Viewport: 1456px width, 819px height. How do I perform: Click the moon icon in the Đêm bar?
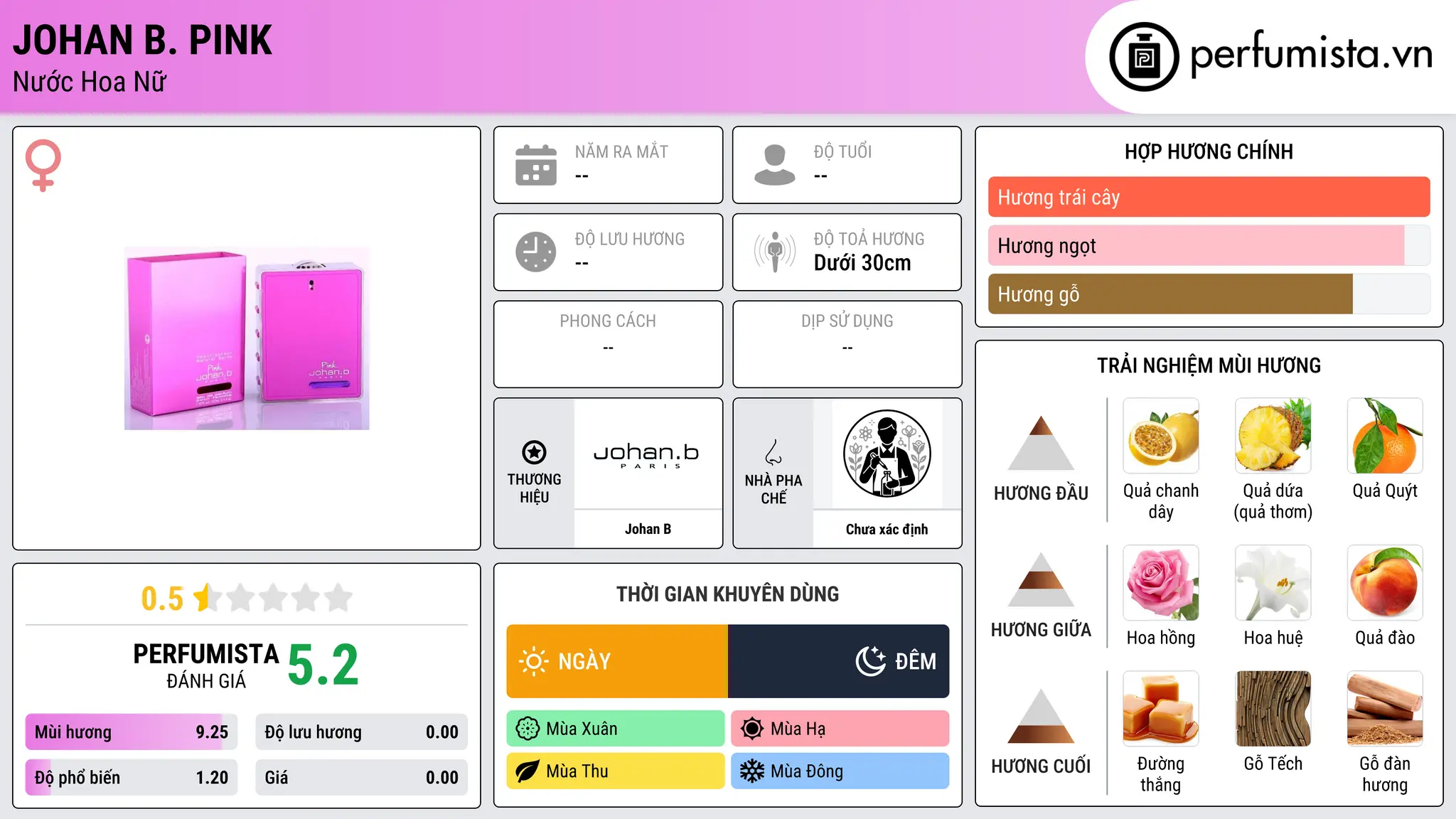[x=870, y=661]
